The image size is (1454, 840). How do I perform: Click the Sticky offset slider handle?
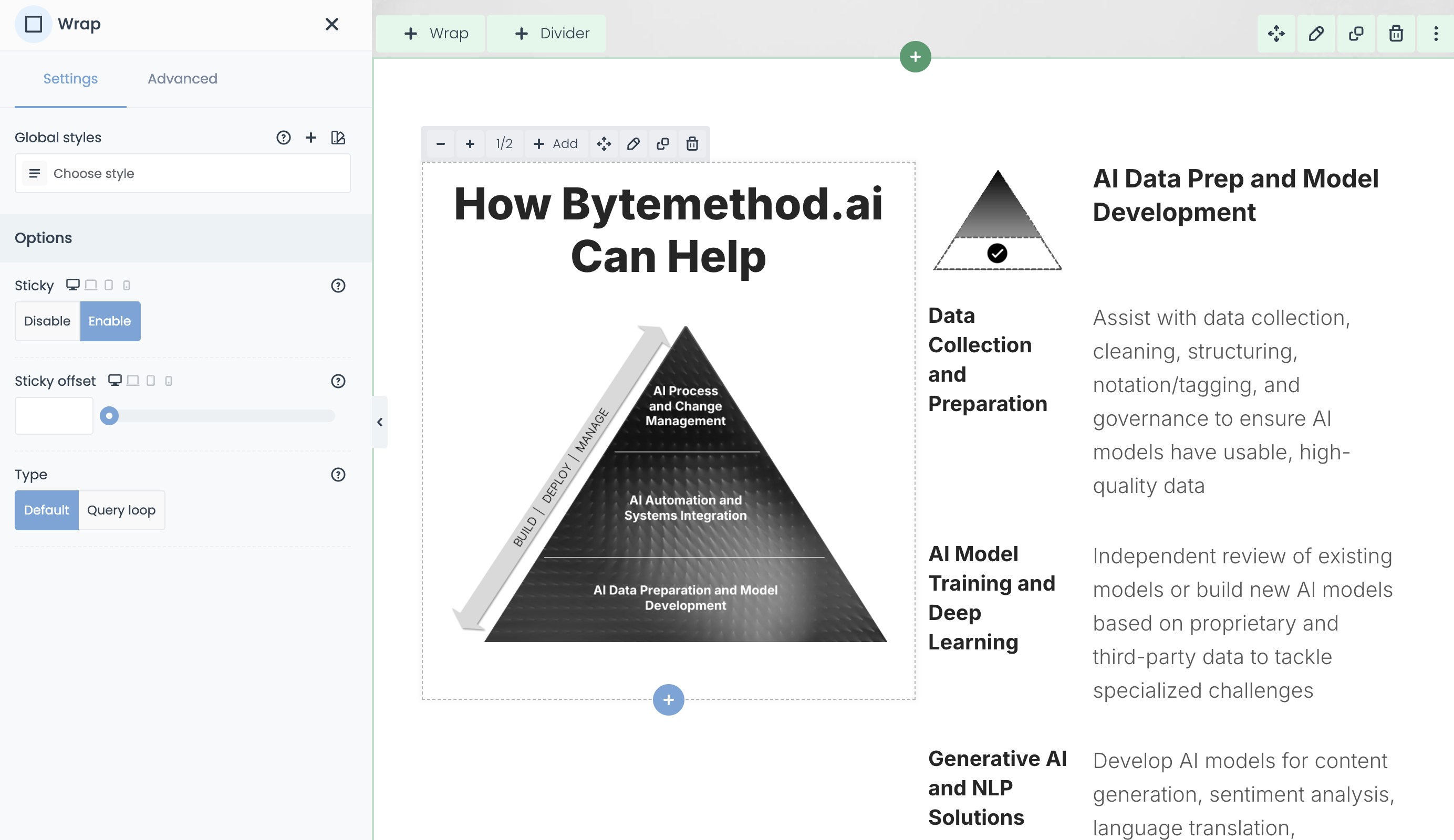coord(109,416)
